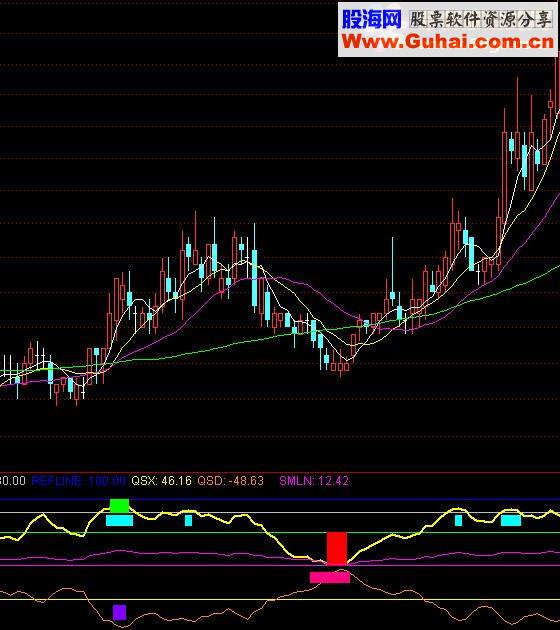Click the purple square signal marker
This screenshot has height=630, width=560.
(x=119, y=612)
